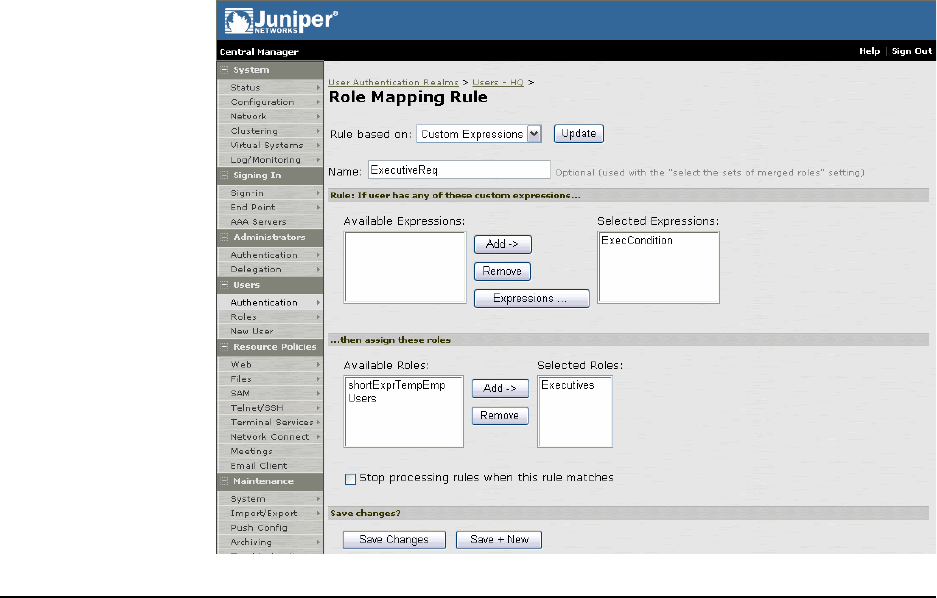Expand the Status submenu arrow
The image size is (937, 598).
318,88
